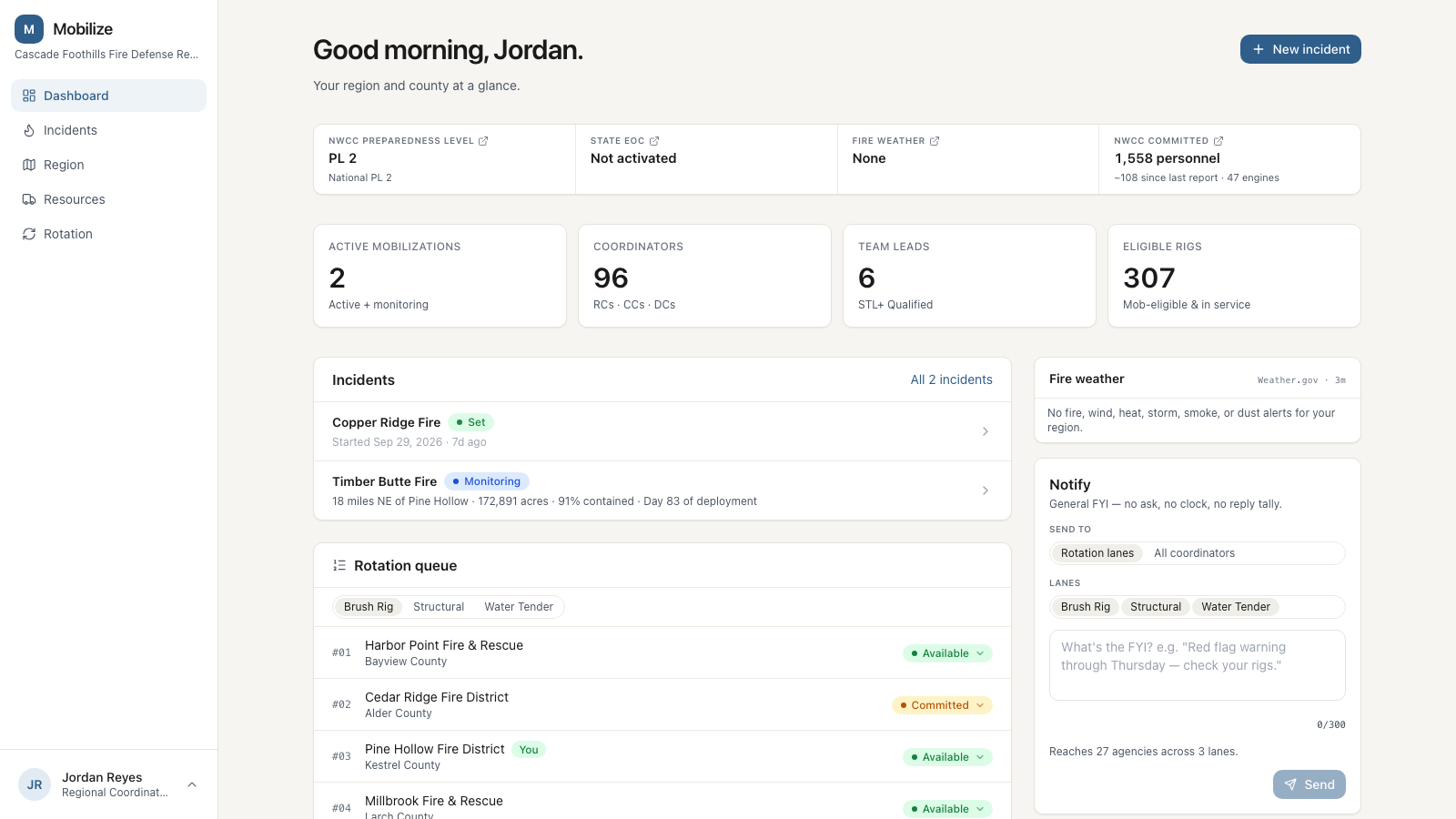Open Harbor Point Fire & Rescue status dropdown
The image size is (1456, 819).
coord(947,653)
